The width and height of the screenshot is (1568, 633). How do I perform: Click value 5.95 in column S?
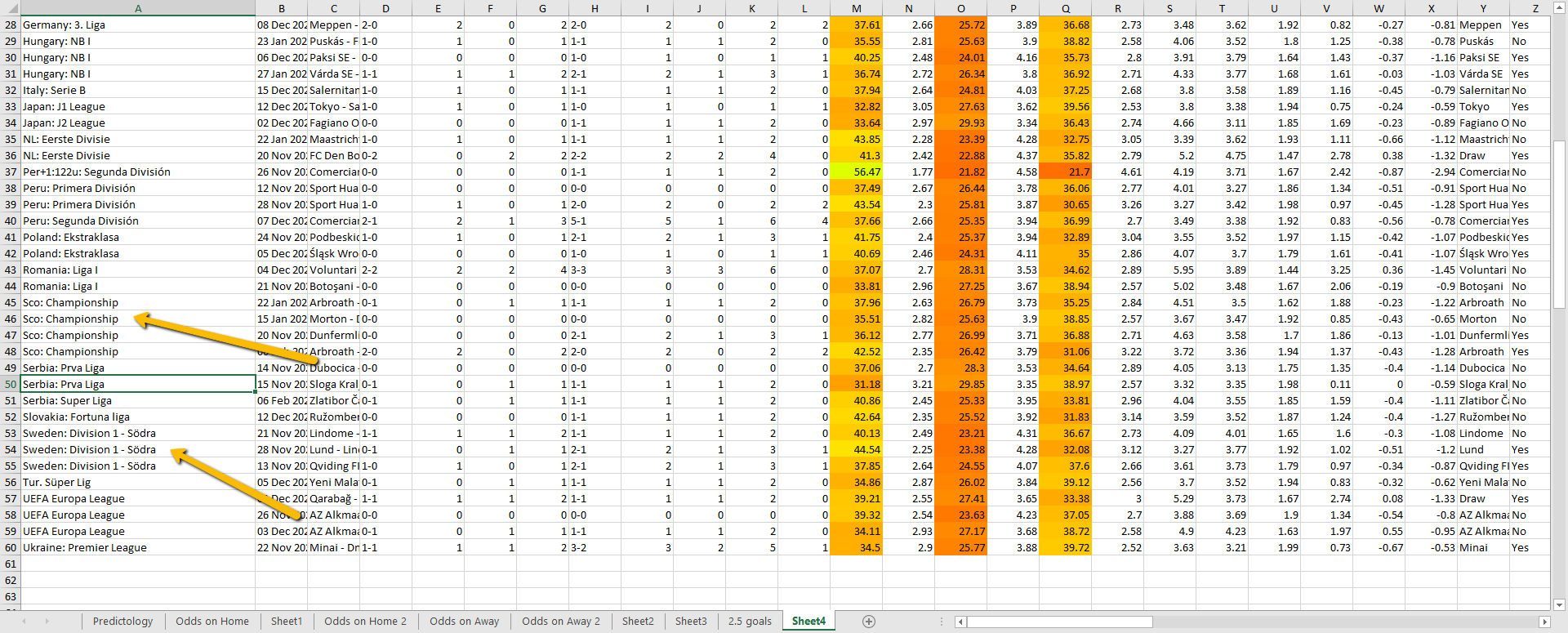[x=1169, y=270]
